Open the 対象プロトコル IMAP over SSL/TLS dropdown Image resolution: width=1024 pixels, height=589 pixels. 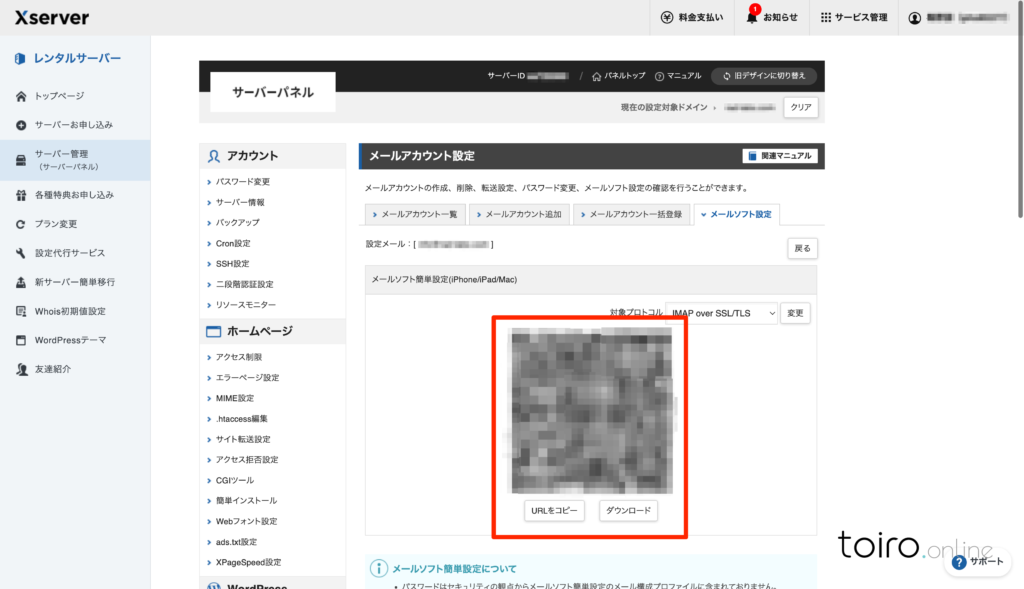[x=720, y=313]
